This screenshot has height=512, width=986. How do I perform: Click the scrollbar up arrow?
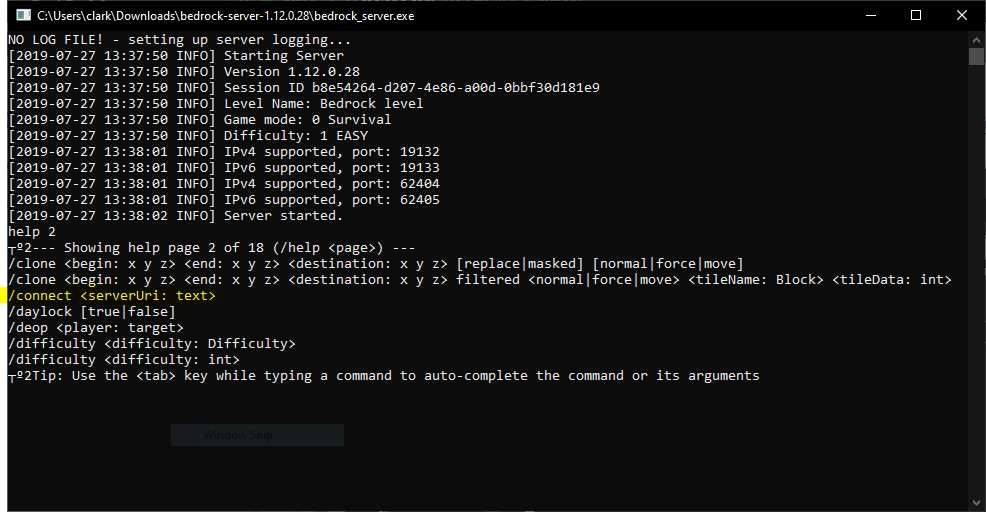click(x=977, y=38)
